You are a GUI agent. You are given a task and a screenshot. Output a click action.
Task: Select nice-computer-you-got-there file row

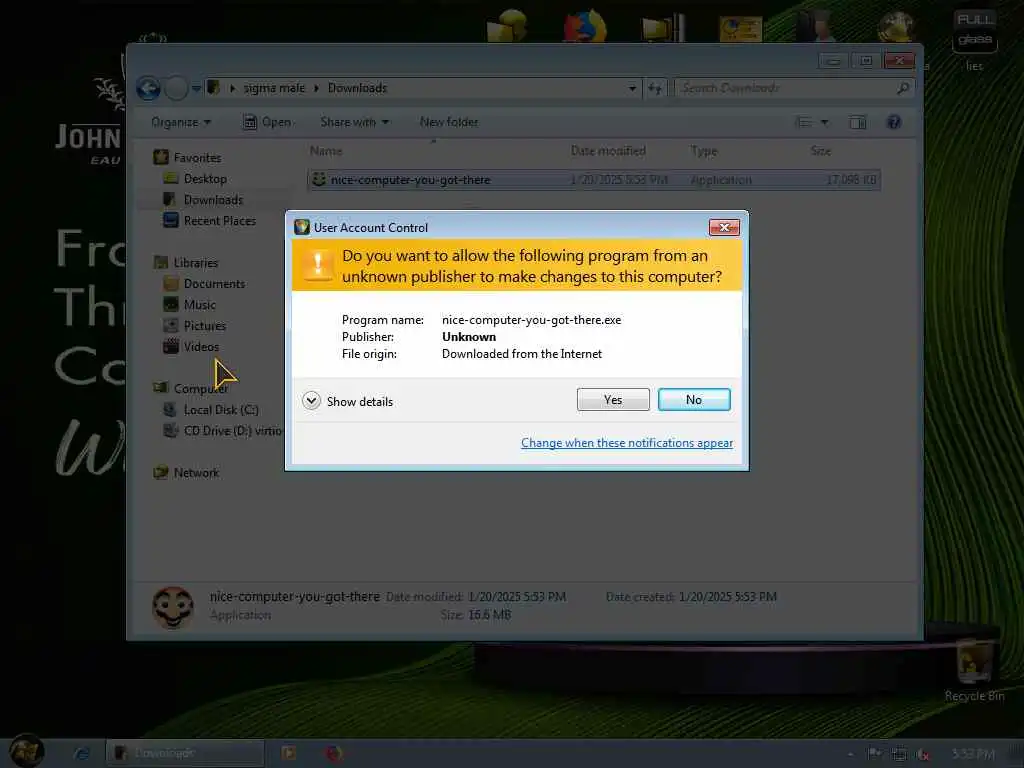(594, 180)
